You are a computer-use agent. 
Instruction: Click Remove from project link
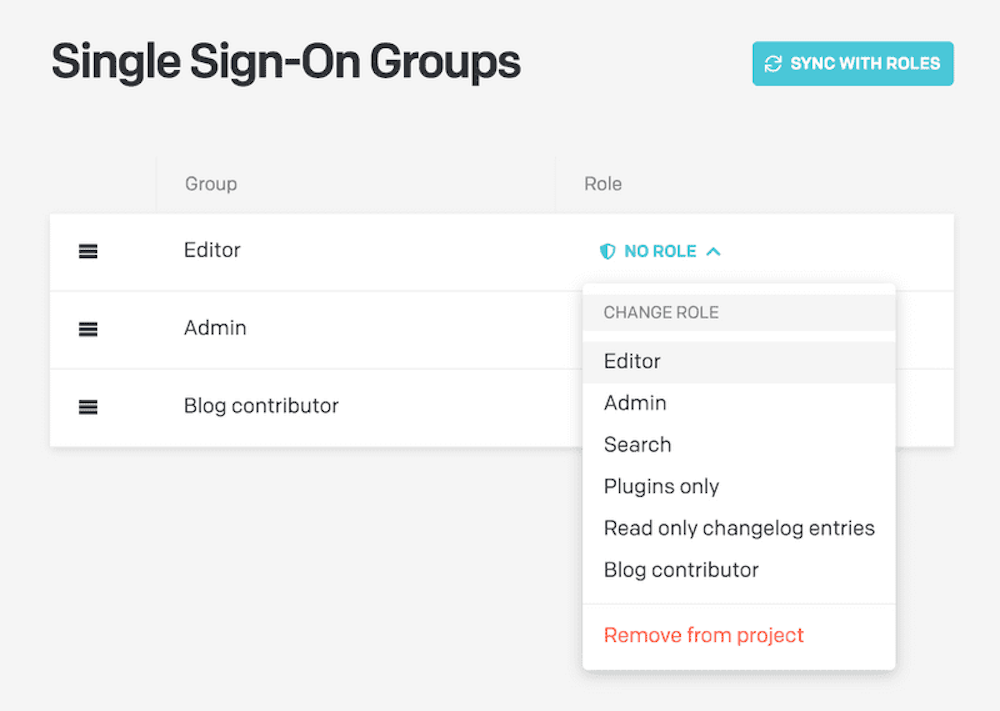coord(703,635)
